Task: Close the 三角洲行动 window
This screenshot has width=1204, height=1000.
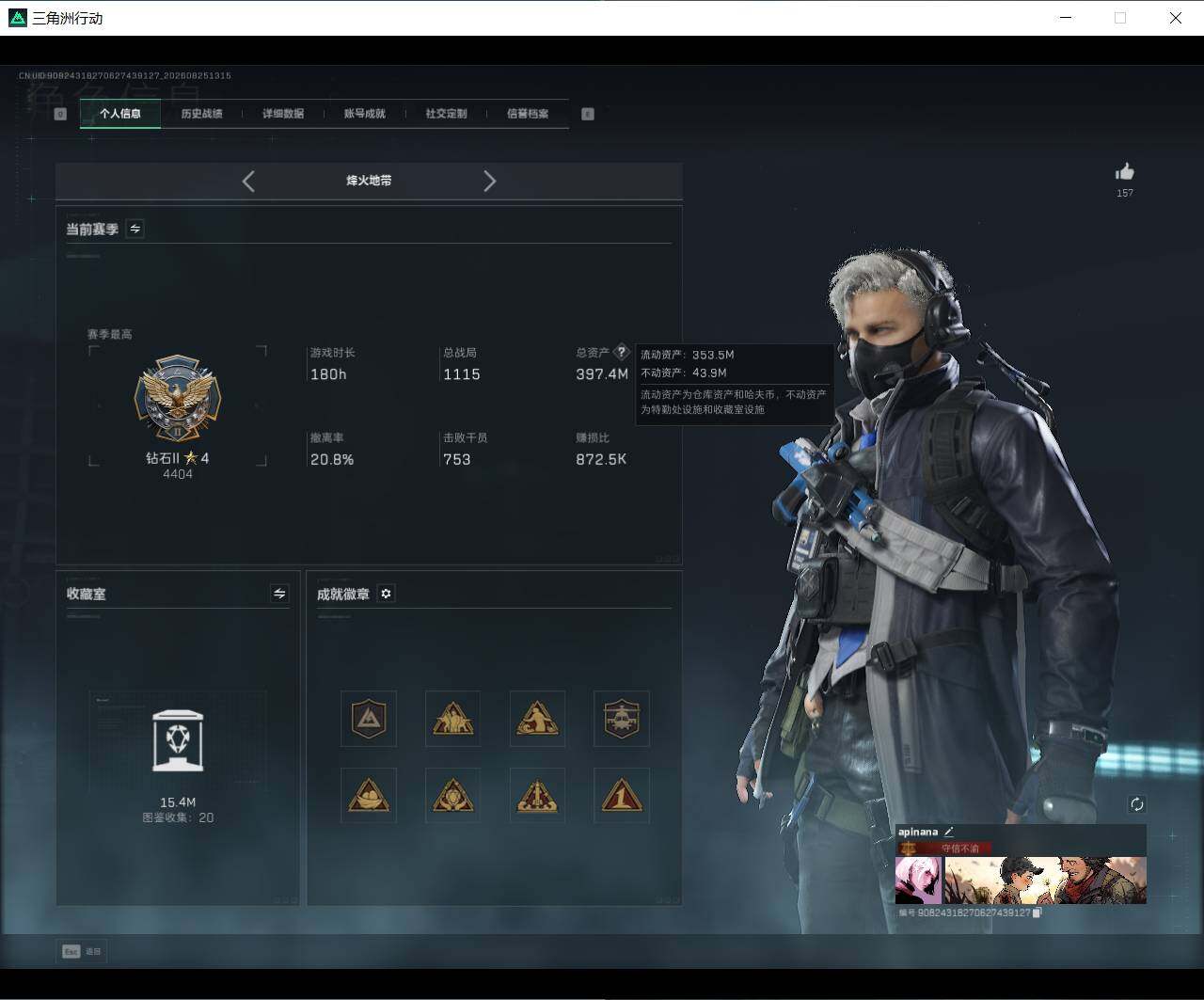Action: pos(1175,18)
